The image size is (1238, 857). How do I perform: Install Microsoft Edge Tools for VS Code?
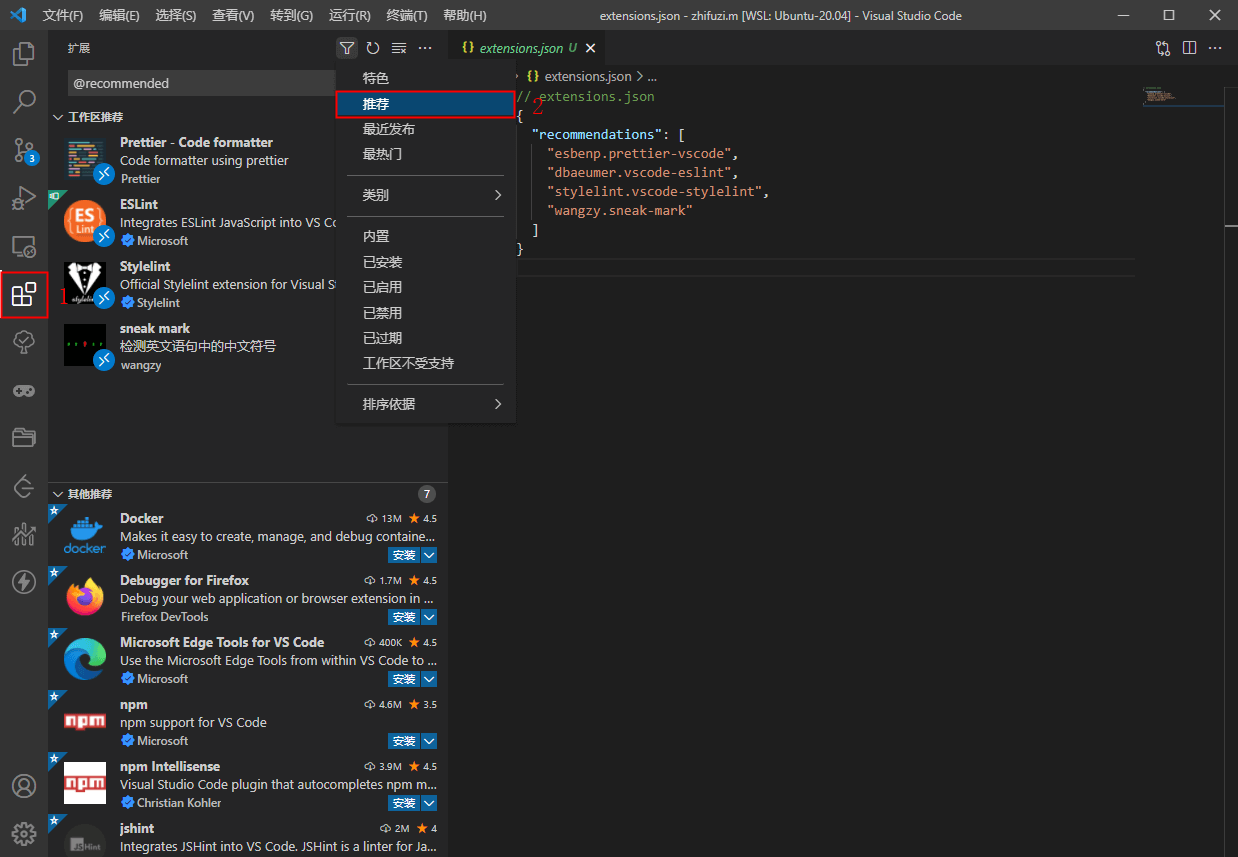[404, 679]
